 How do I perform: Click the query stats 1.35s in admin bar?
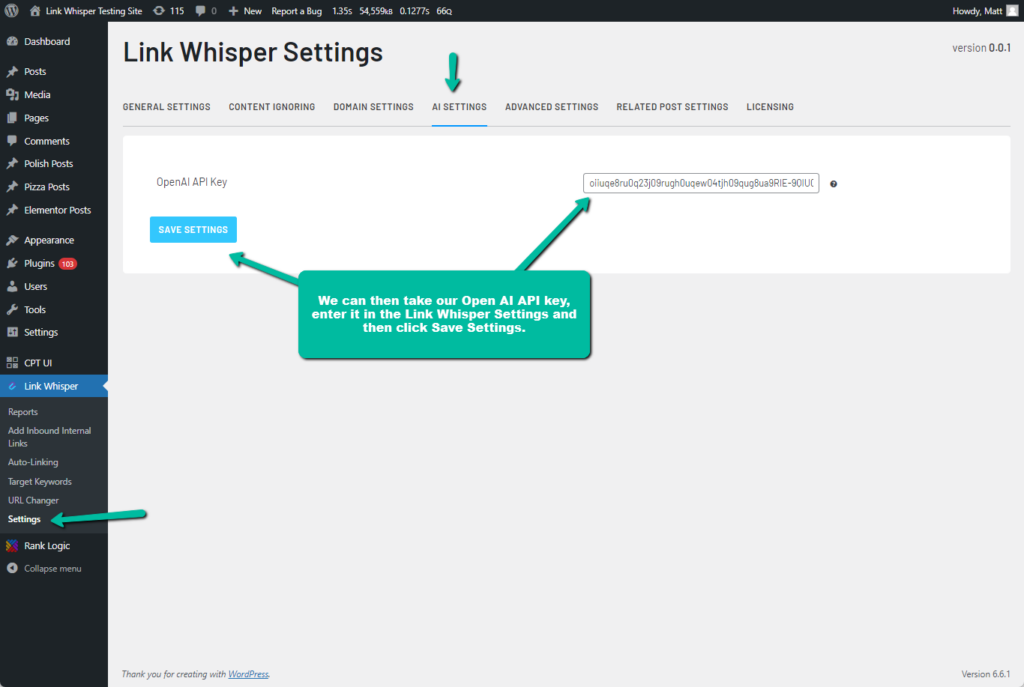[342, 10]
